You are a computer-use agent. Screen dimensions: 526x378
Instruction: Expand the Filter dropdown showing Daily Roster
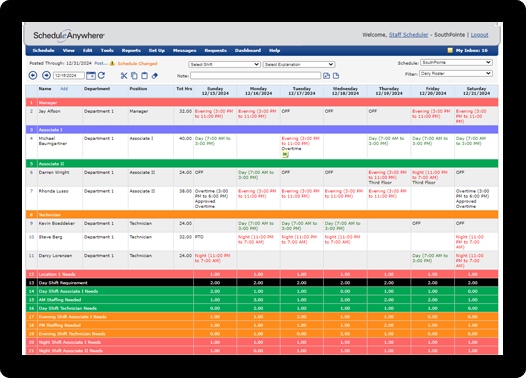(456, 73)
